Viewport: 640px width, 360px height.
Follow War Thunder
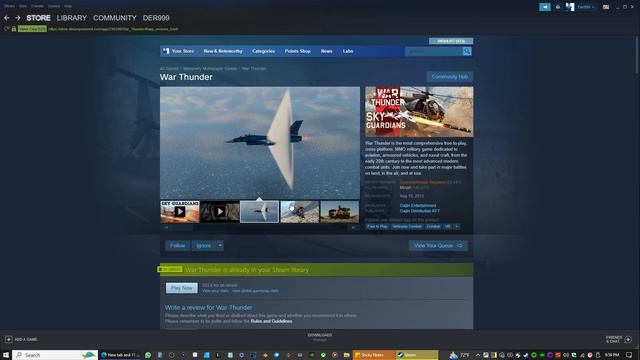point(178,246)
